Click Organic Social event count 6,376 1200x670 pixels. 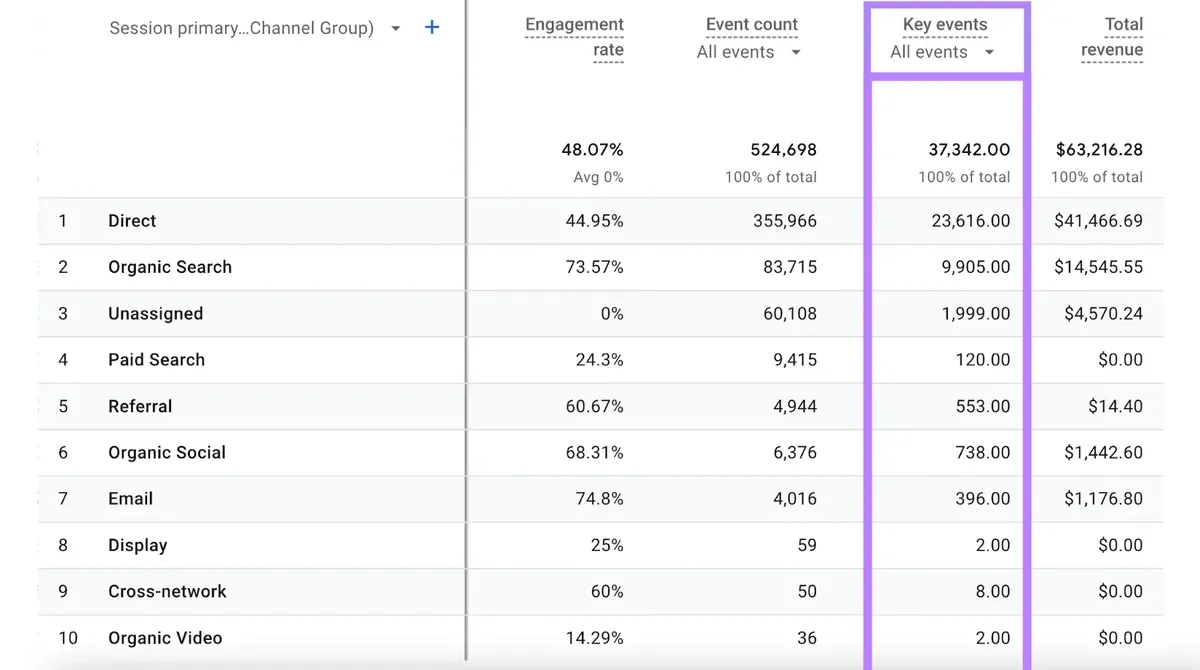795,452
